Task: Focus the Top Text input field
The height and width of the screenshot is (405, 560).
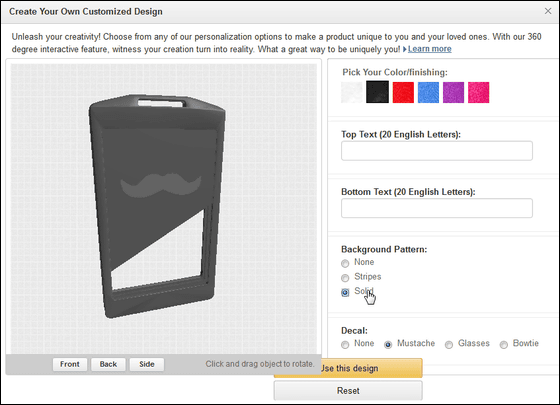Action: (x=437, y=151)
